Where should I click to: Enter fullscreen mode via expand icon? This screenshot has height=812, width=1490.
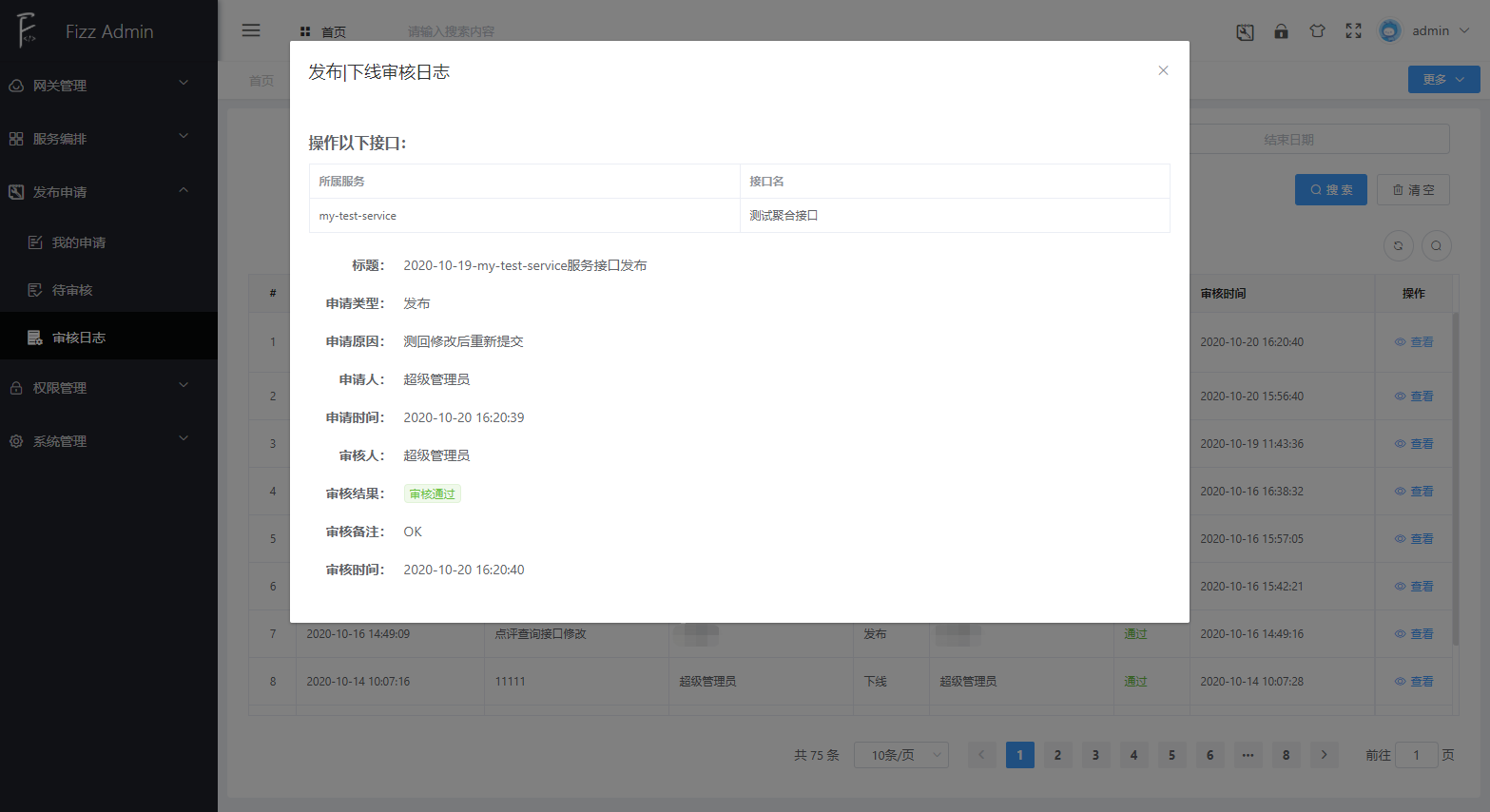[x=1353, y=31]
